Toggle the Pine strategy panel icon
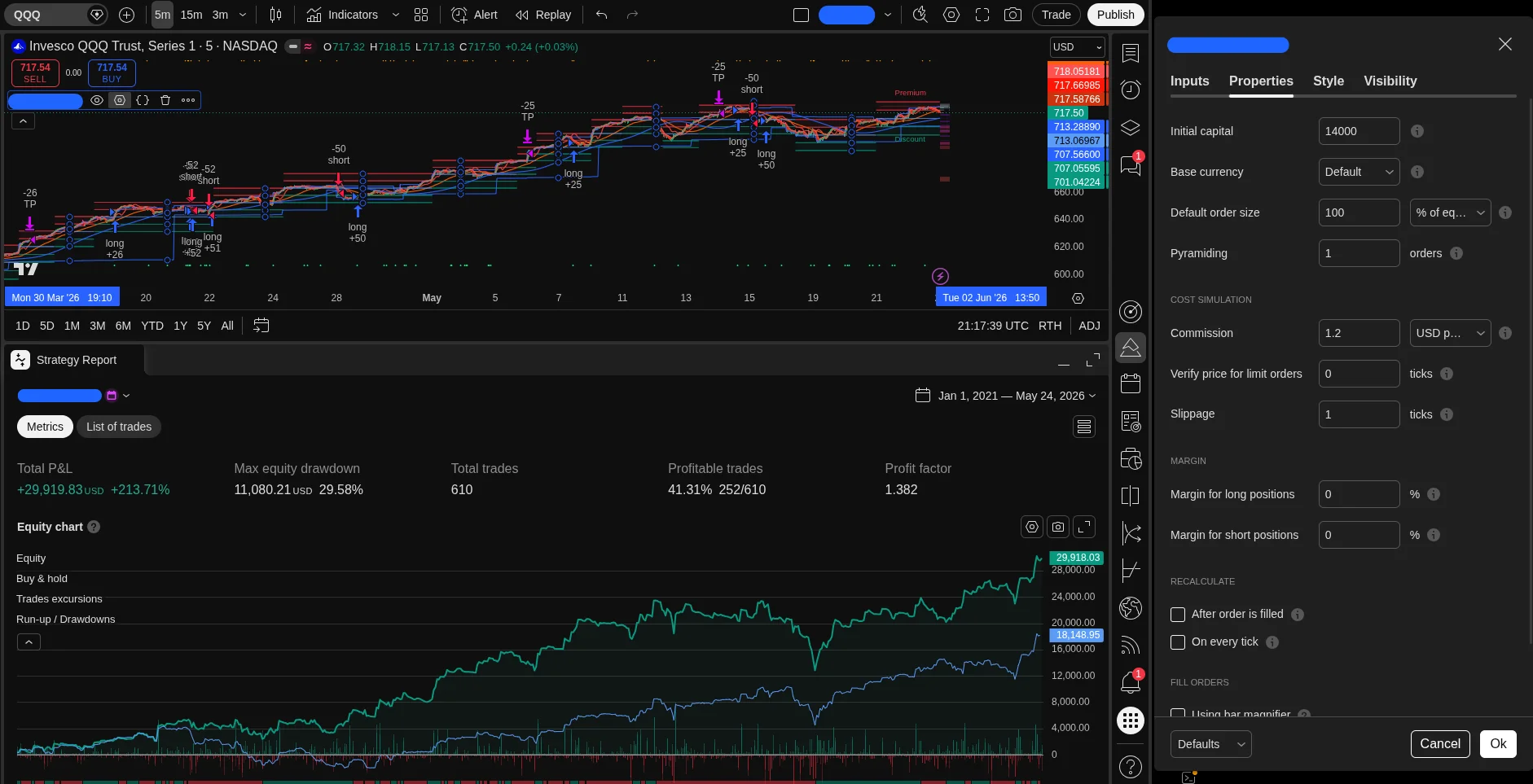This screenshot has width=1533, height=784. (1131, 348)
